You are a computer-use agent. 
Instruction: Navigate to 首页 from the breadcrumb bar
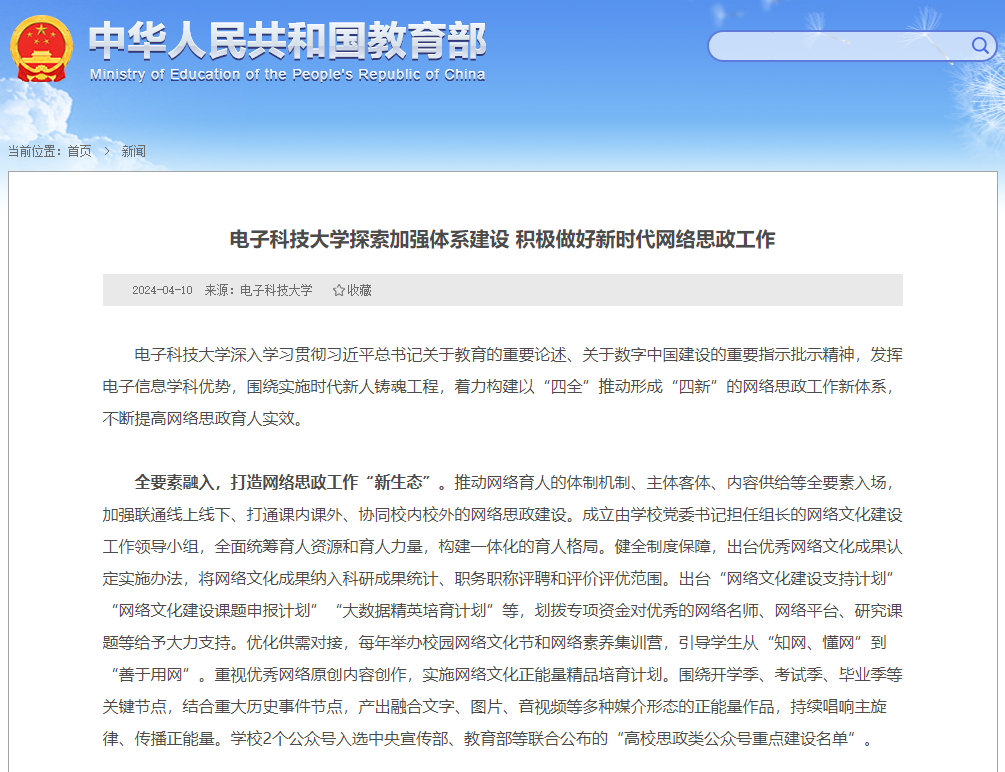point(78,150)
